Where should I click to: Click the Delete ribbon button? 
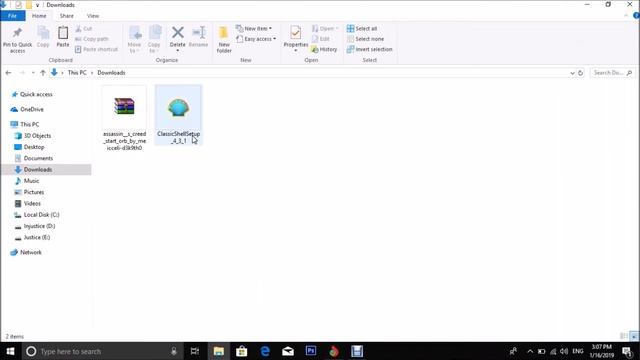[178, 39]
